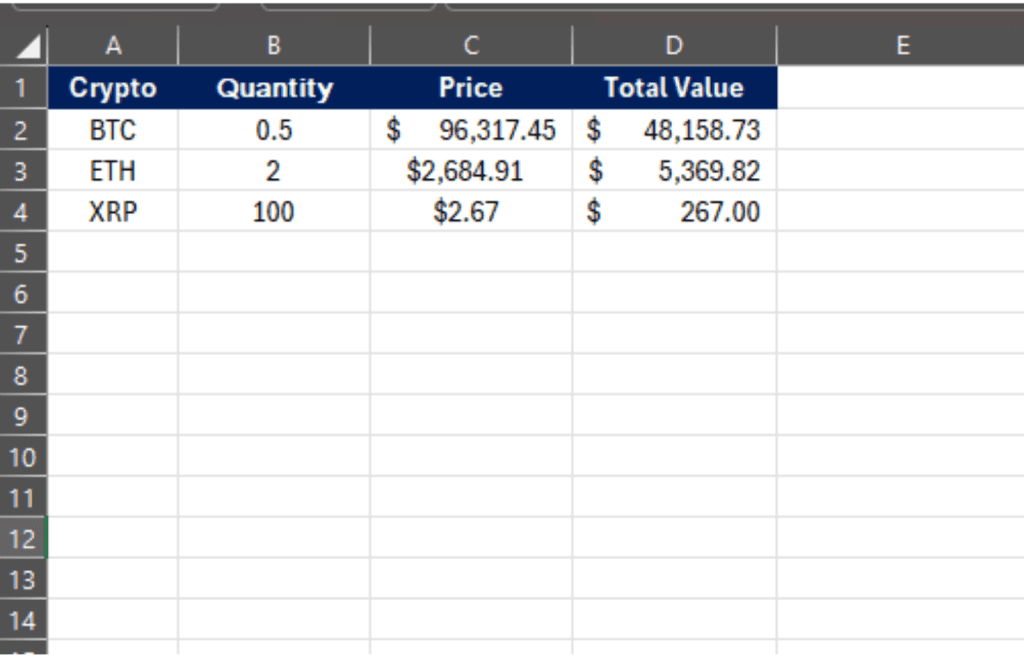The image size is (1024, 657).
Task: Select column B header
Action: pos(274,45)
